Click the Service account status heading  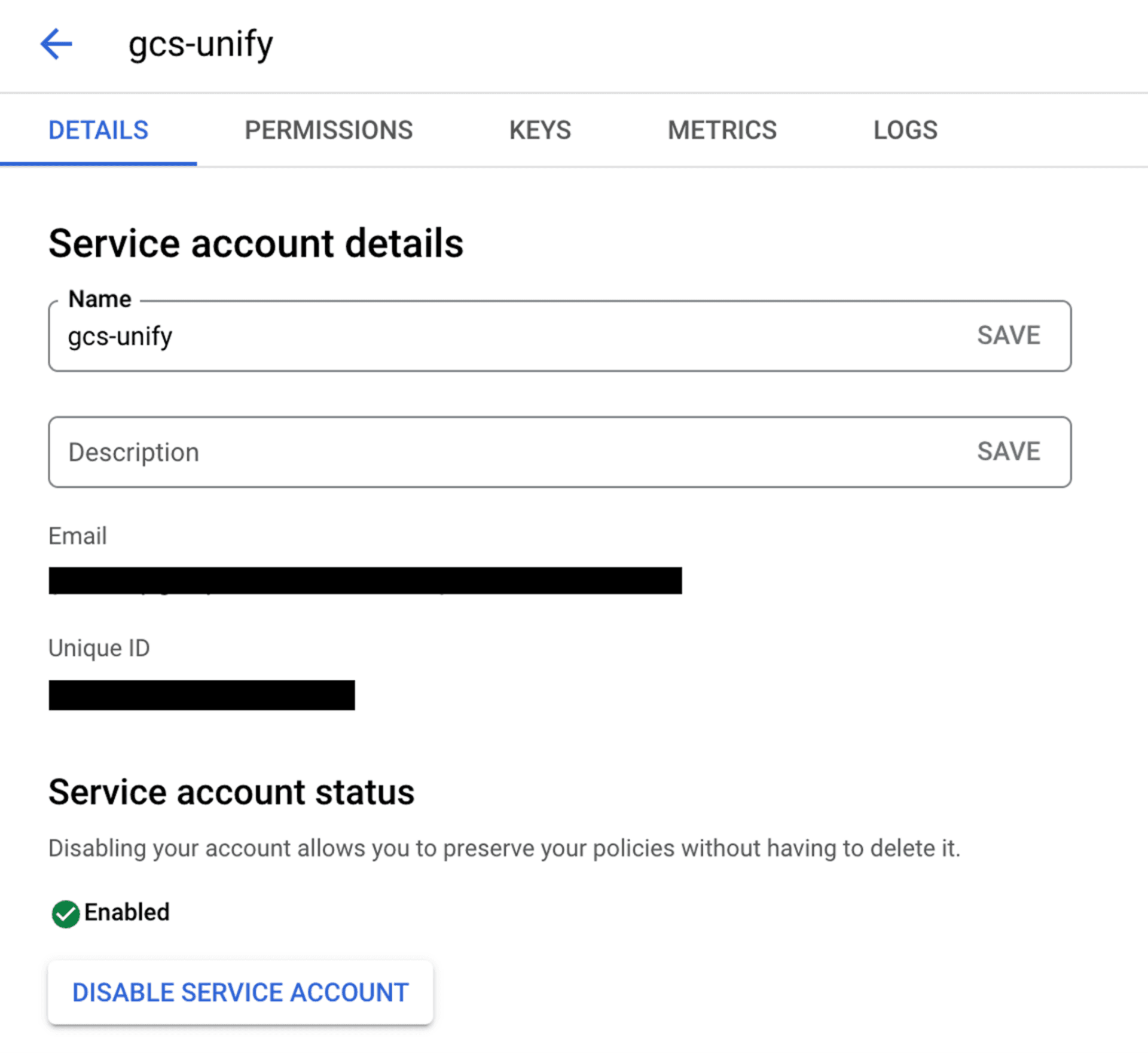tap(231, 792)
